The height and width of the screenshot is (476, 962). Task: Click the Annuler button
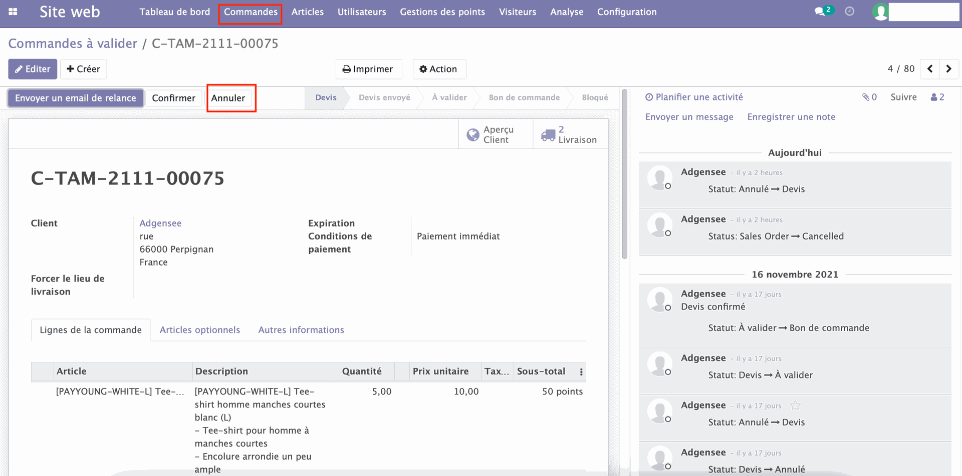pyautogui.click(x=229, y=98)
